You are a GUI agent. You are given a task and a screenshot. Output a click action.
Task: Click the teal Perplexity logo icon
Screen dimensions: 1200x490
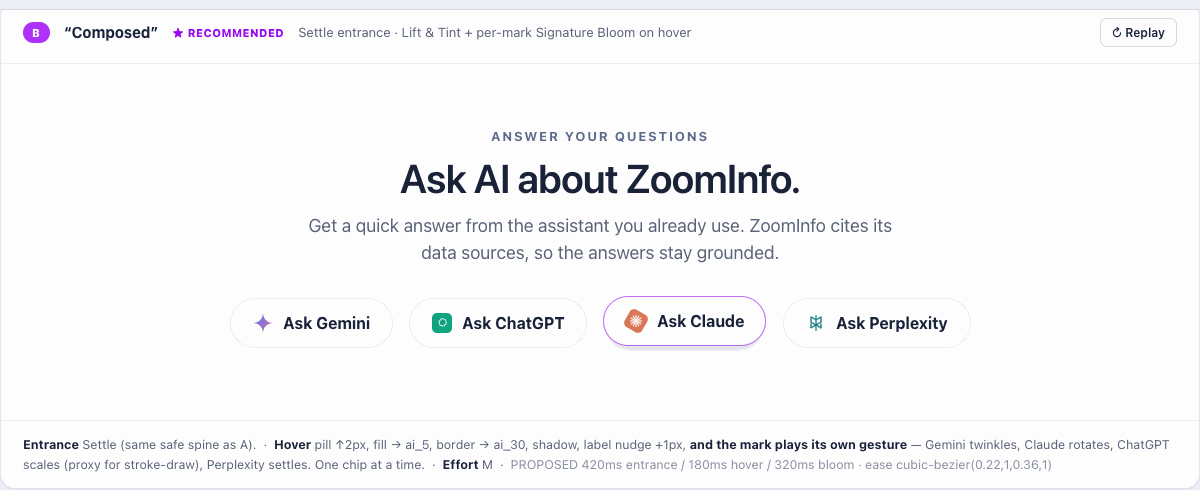816,323
